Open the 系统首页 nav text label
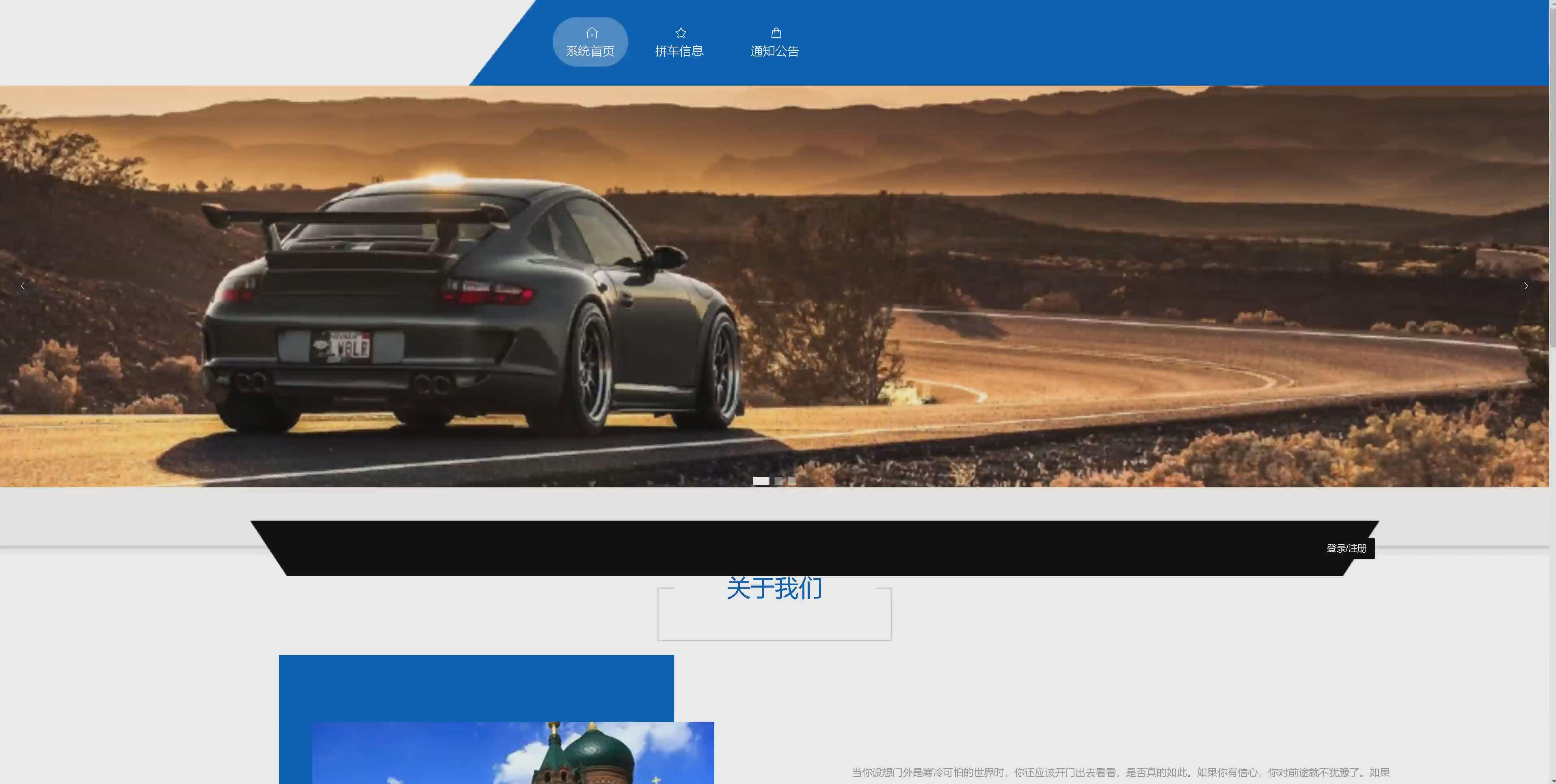This screenshot has height=784, width=1556. [590, 51]
